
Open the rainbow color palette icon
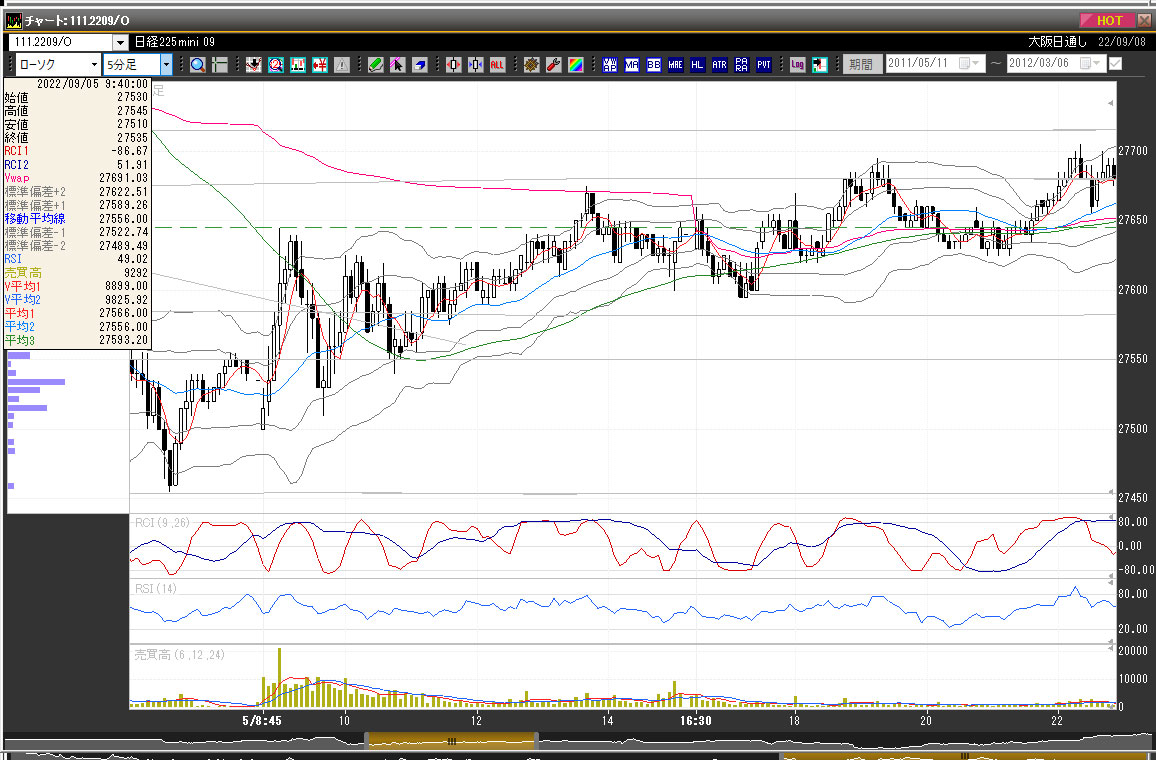pyautogui.click(x=576, y=65)
